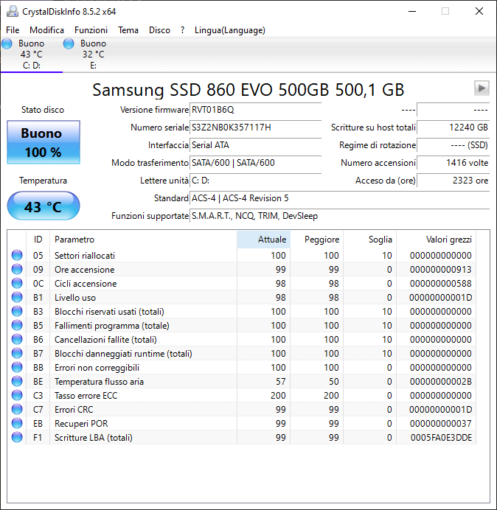
Task: Select the Tasso errore ECC parameter text
Action: click(x=86, y=396)
